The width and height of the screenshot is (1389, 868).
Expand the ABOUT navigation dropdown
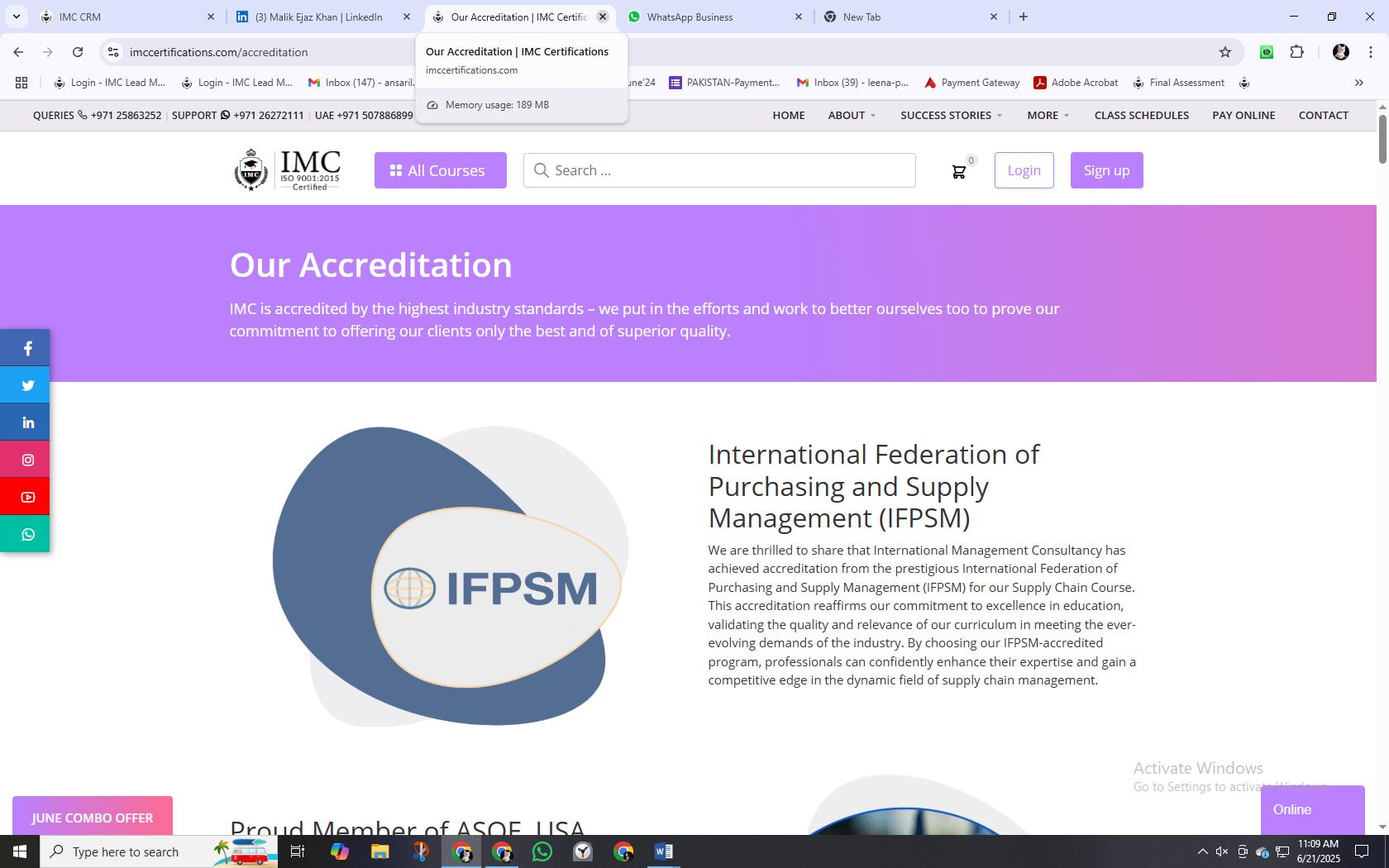point(852,115)
